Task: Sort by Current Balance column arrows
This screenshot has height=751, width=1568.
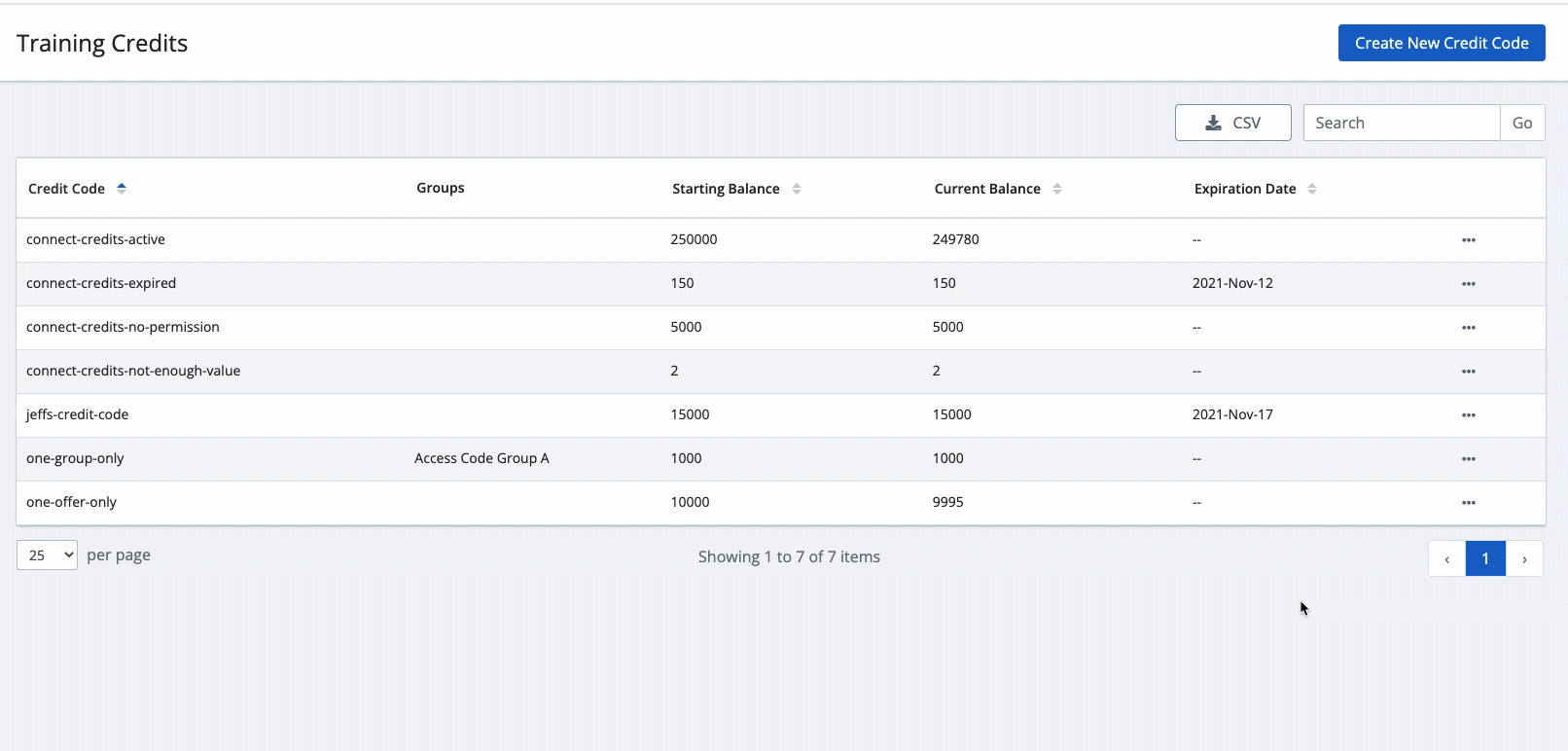Action: pos(1056,189)
